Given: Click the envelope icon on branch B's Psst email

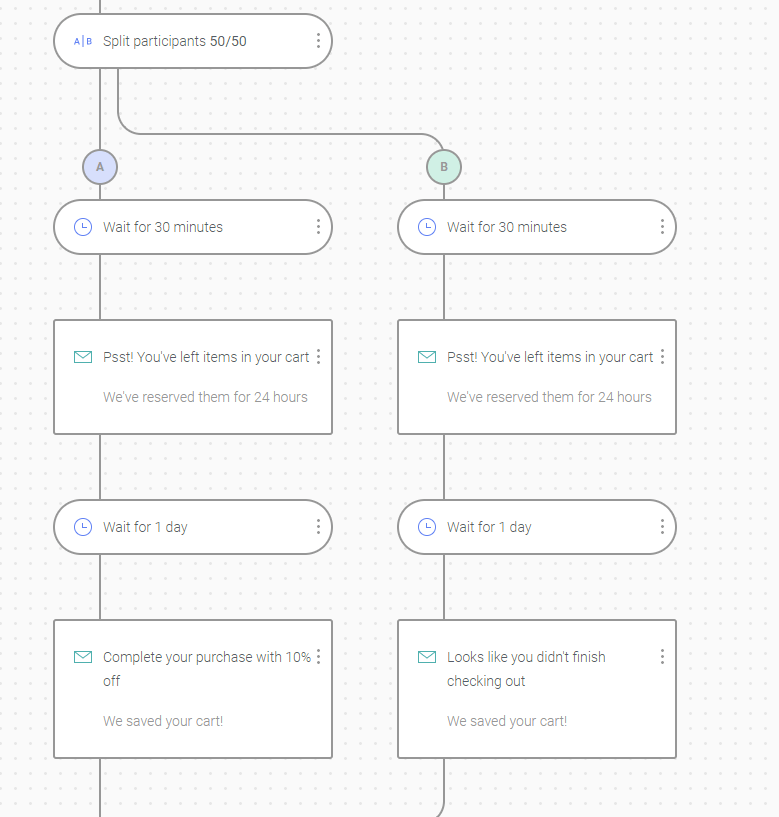Looking at the screenshot, I should [427, 357].
